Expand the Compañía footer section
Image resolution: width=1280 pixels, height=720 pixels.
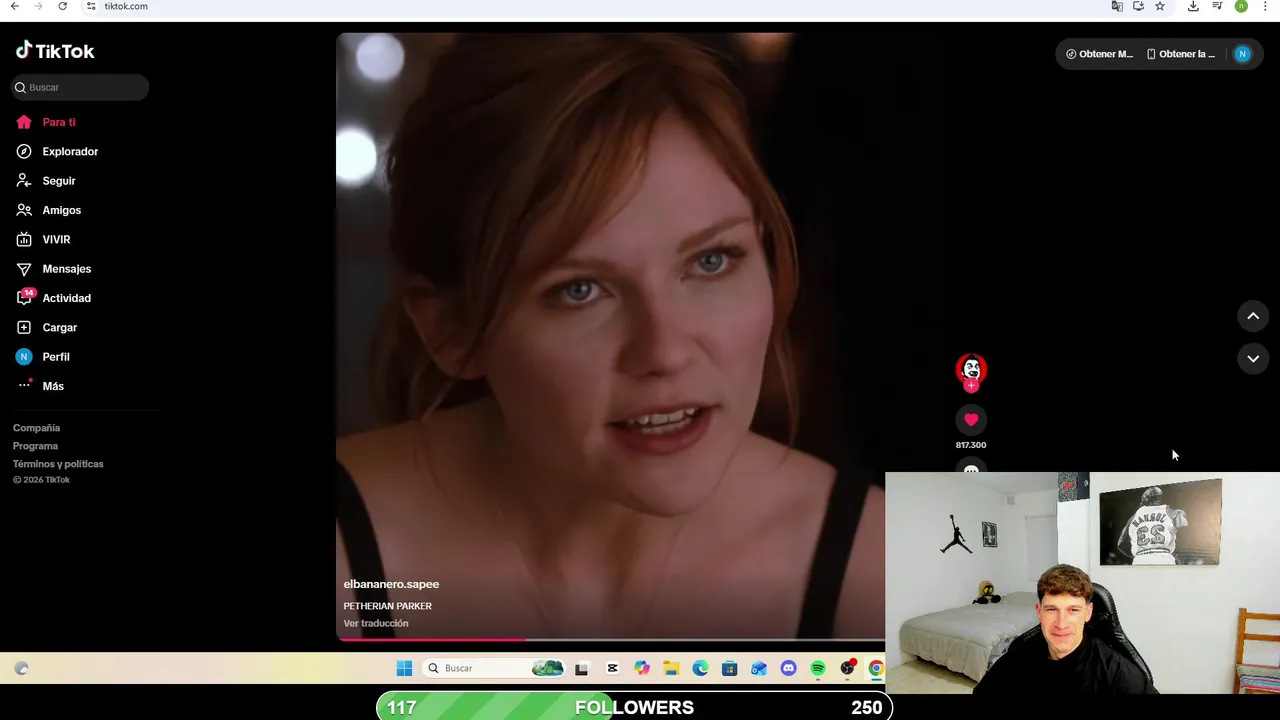pos(36,428)
